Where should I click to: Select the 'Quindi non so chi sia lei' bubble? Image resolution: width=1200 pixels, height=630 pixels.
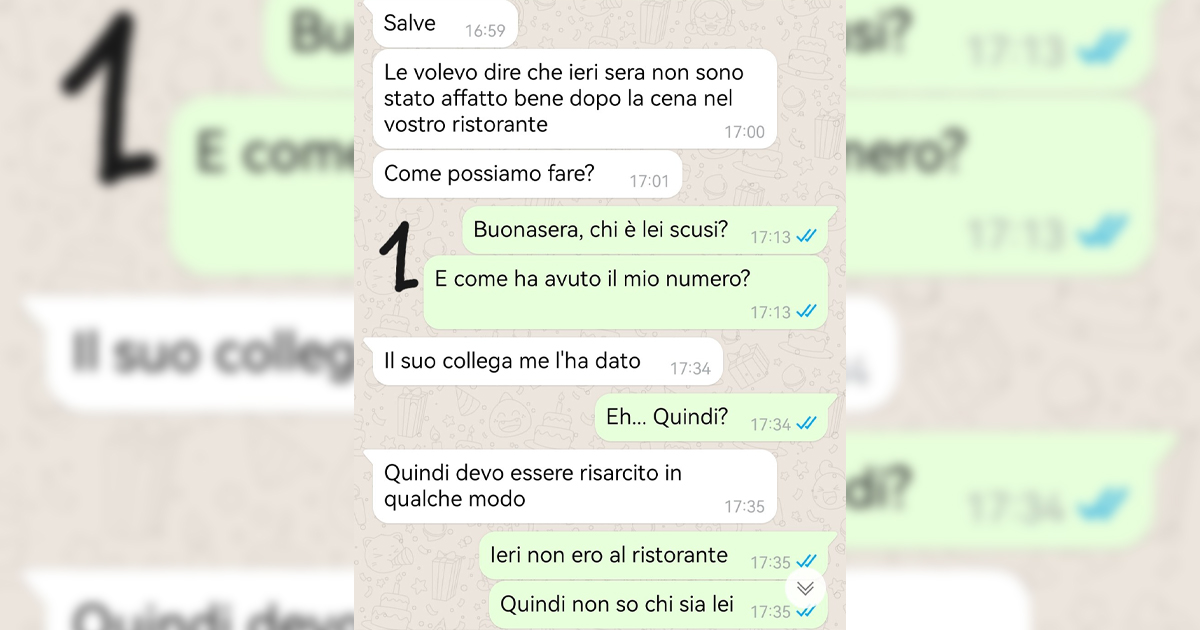(x=658, y=605)
